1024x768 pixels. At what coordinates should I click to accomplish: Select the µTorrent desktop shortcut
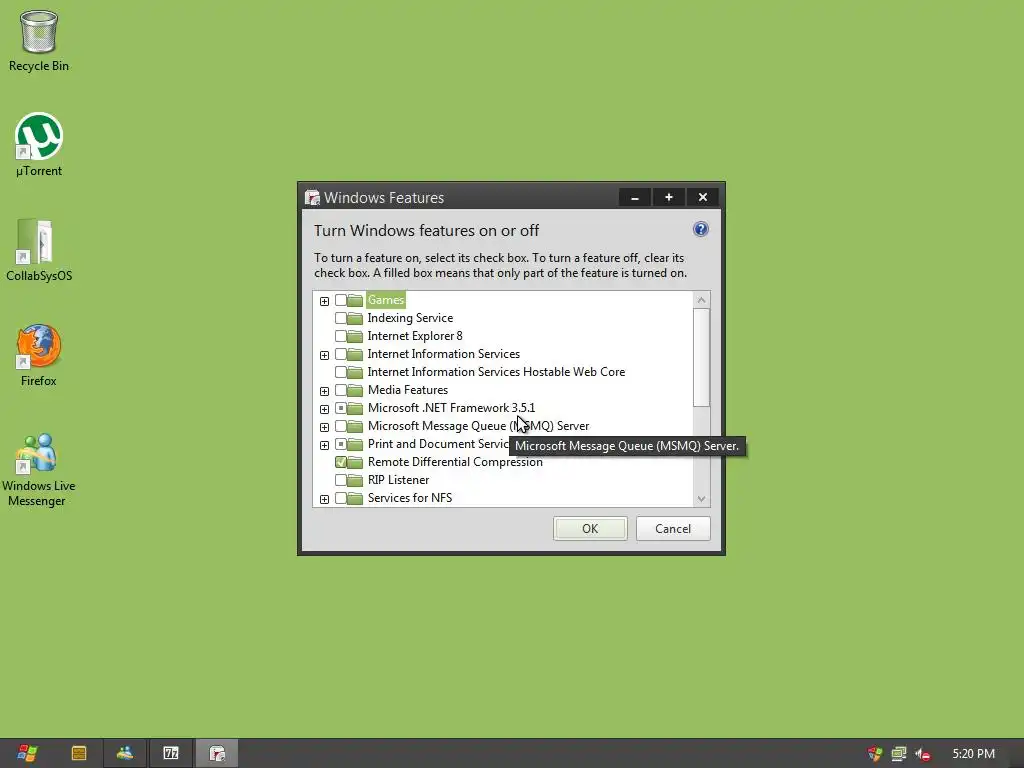click(39, 145)
